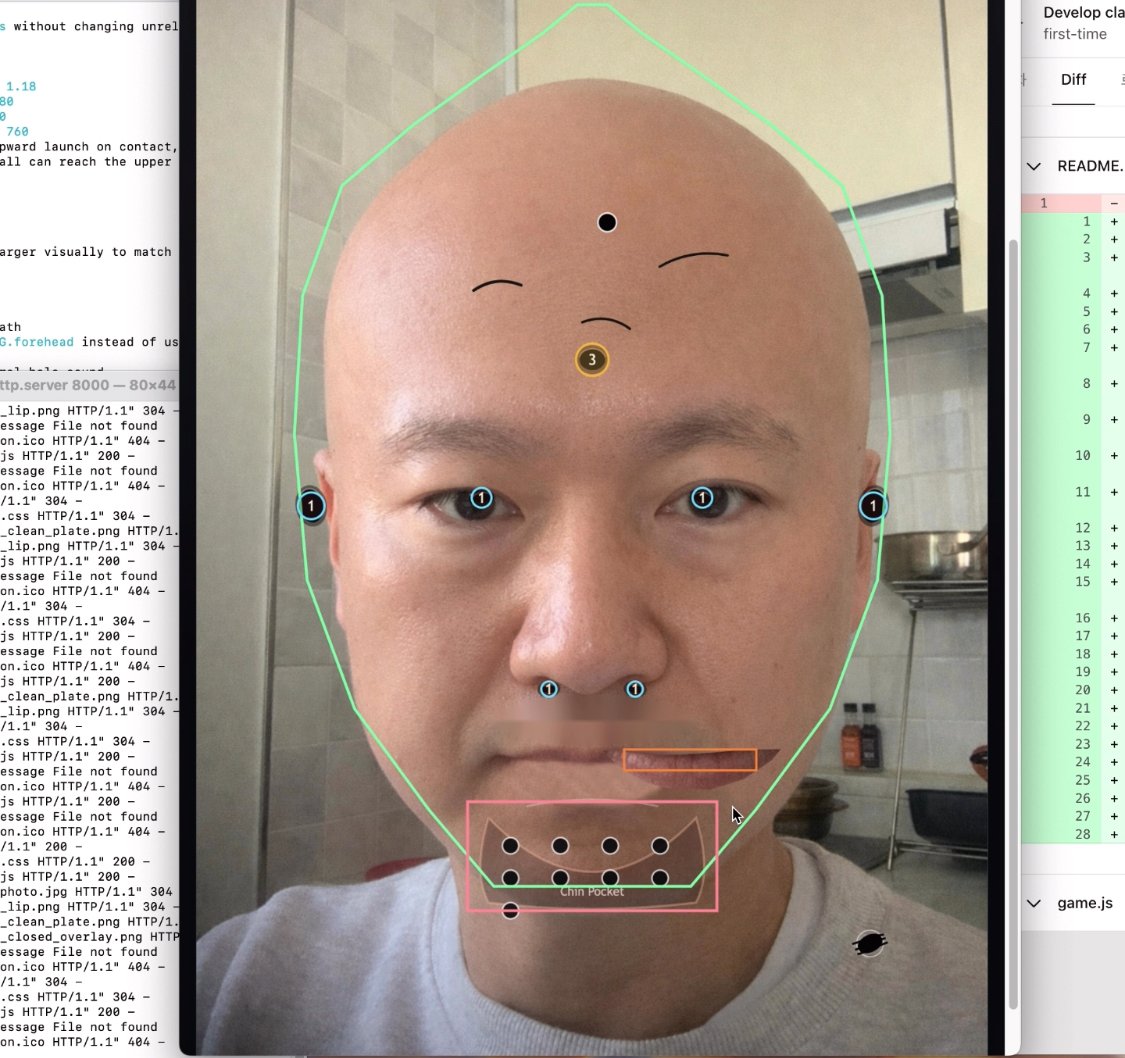1125x1058 pixels.
Task: Collapse the README file section
Action: coord(1034,166)
